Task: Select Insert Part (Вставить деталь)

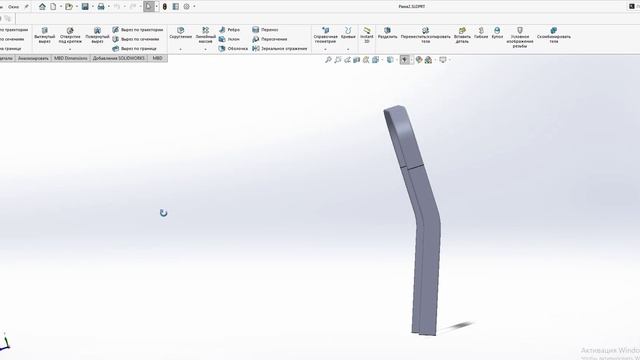Action: click(462, 36)
